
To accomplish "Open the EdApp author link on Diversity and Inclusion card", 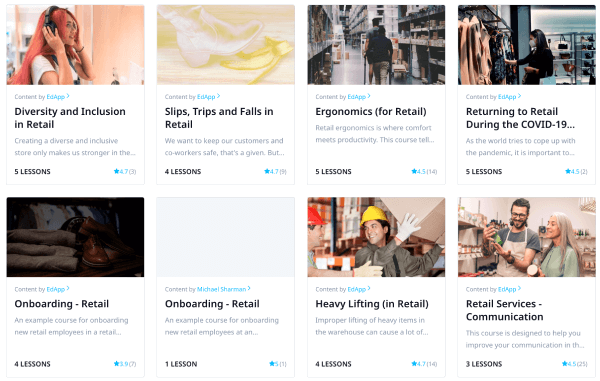I will pos(55,97).
